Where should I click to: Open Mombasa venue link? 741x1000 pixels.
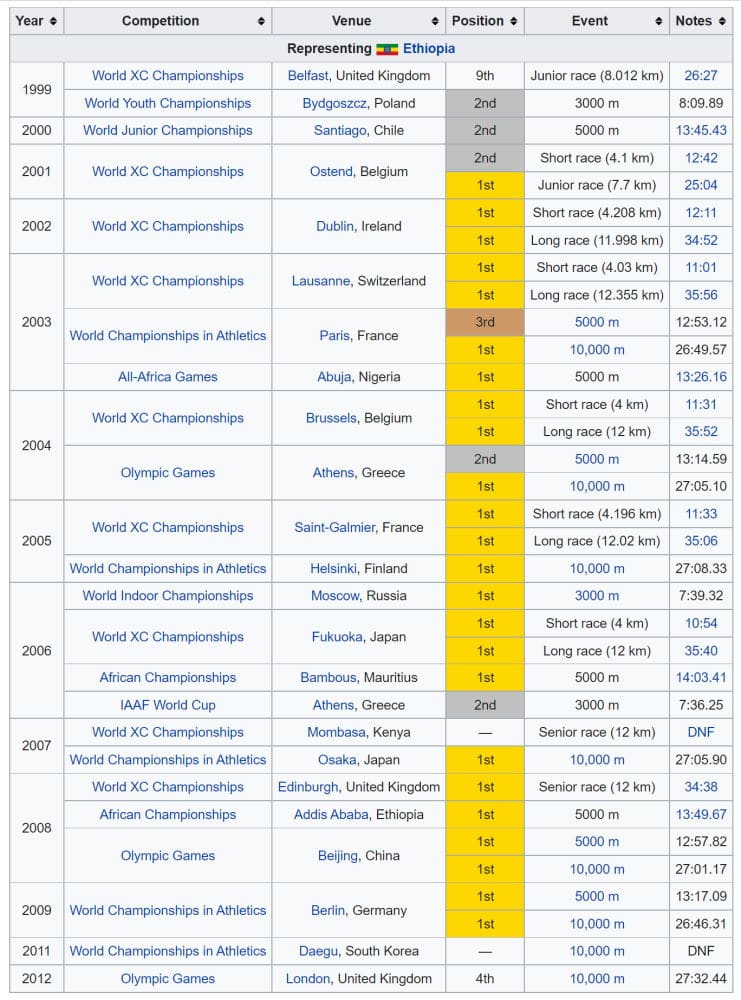336,733
